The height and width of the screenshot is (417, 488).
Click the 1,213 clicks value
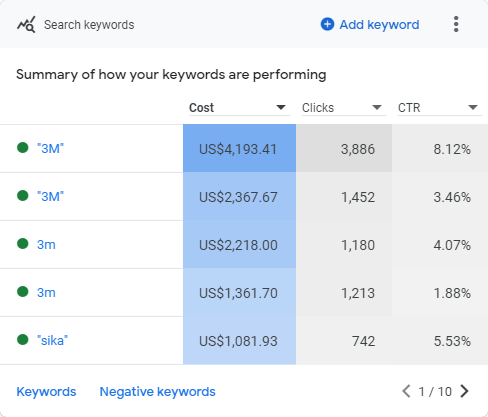click(x=358, y=293)
